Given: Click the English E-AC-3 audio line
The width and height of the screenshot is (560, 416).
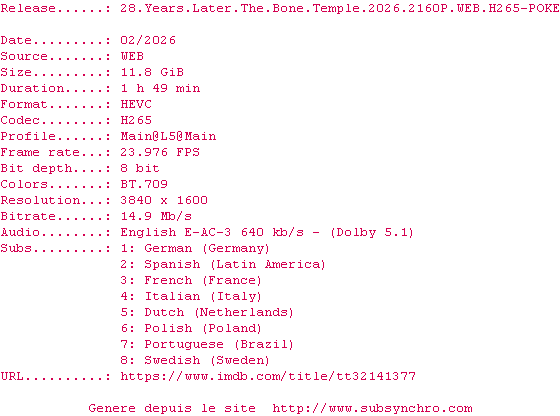Looking at the screenshot, I should tap(267, 232).
